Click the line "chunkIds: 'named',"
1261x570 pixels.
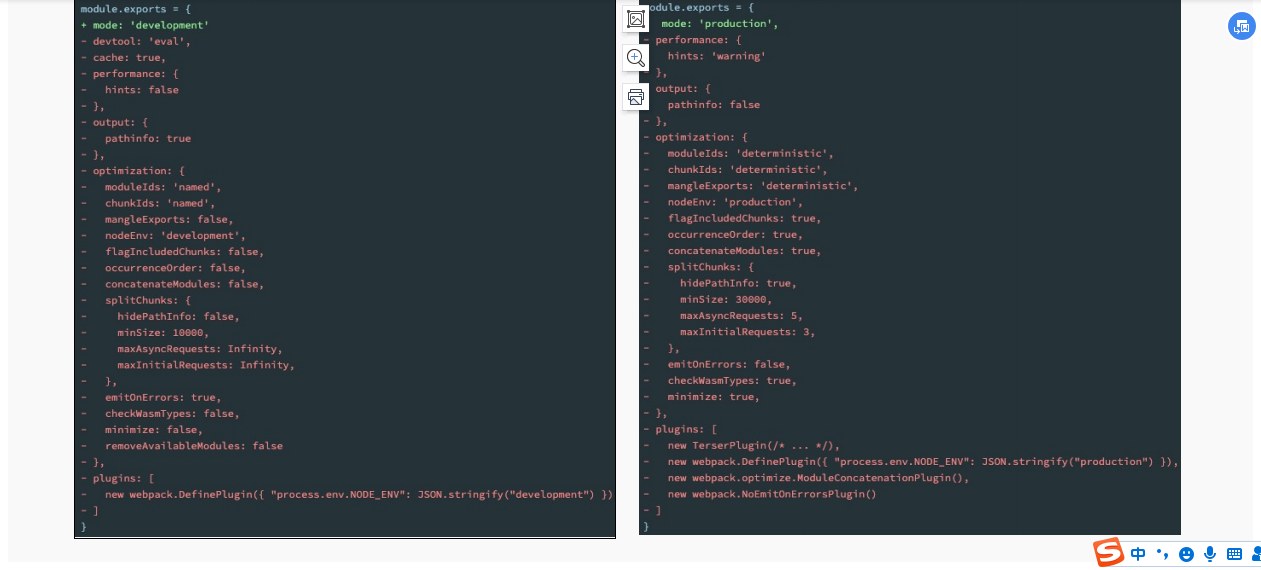pos(160,203)
